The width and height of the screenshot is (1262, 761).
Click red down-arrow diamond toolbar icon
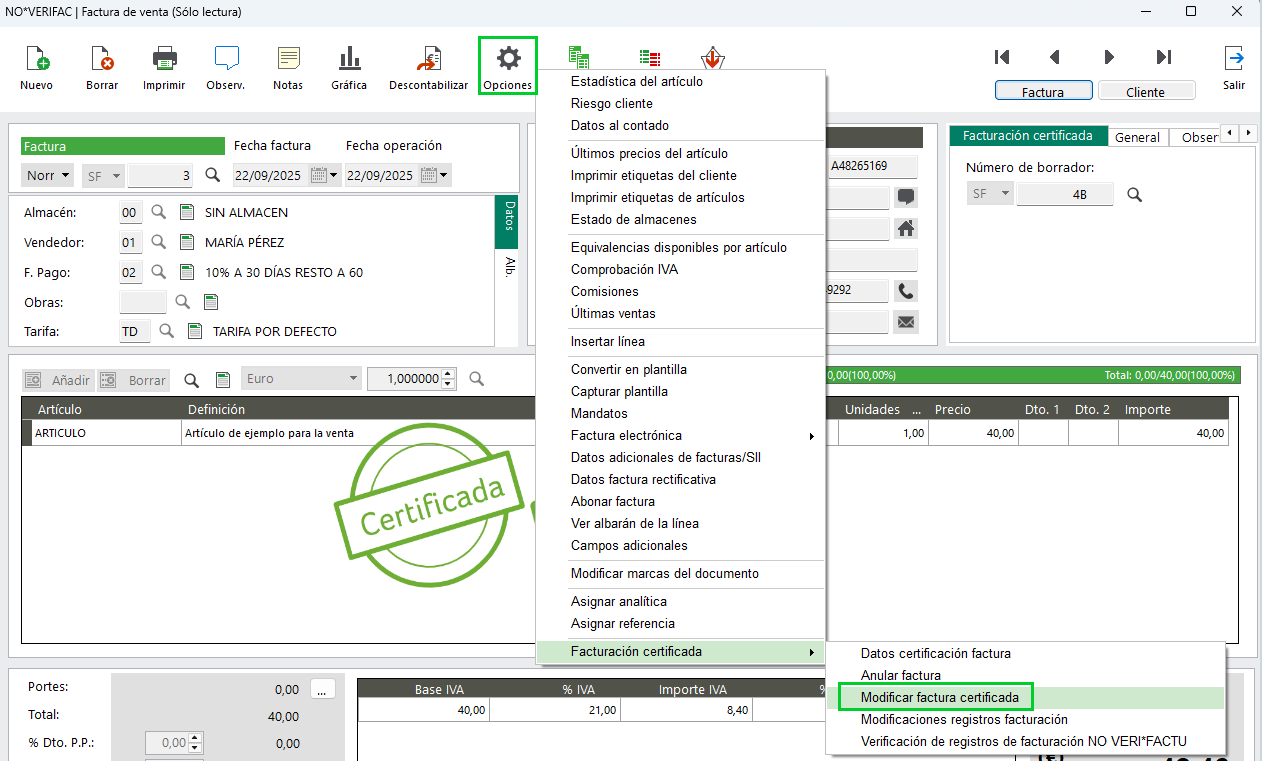pyautogui.click(x=712, y=56)
